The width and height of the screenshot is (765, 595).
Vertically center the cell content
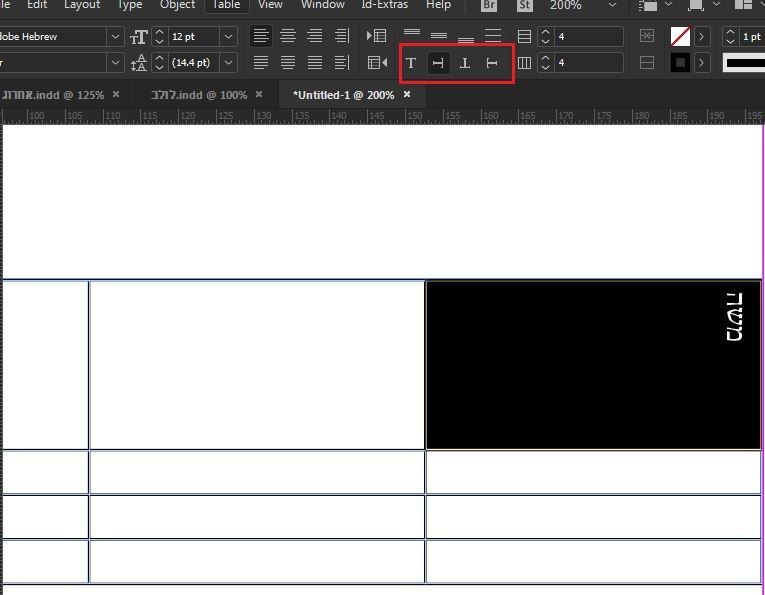click(439, 36)
